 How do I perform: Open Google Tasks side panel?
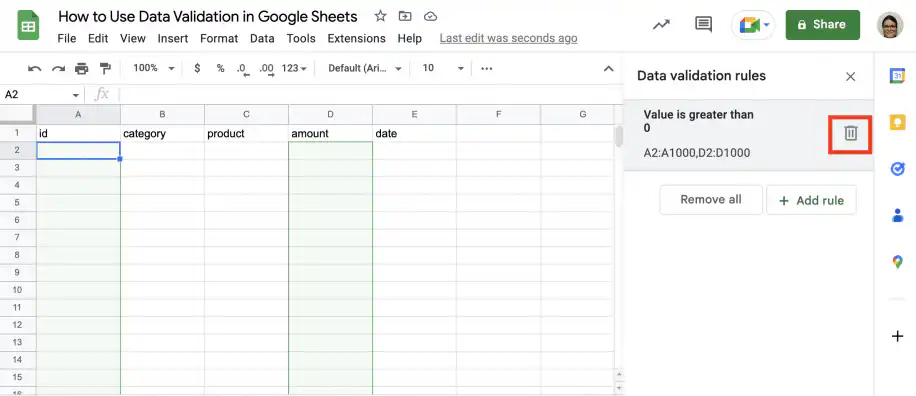coord(897,169)
